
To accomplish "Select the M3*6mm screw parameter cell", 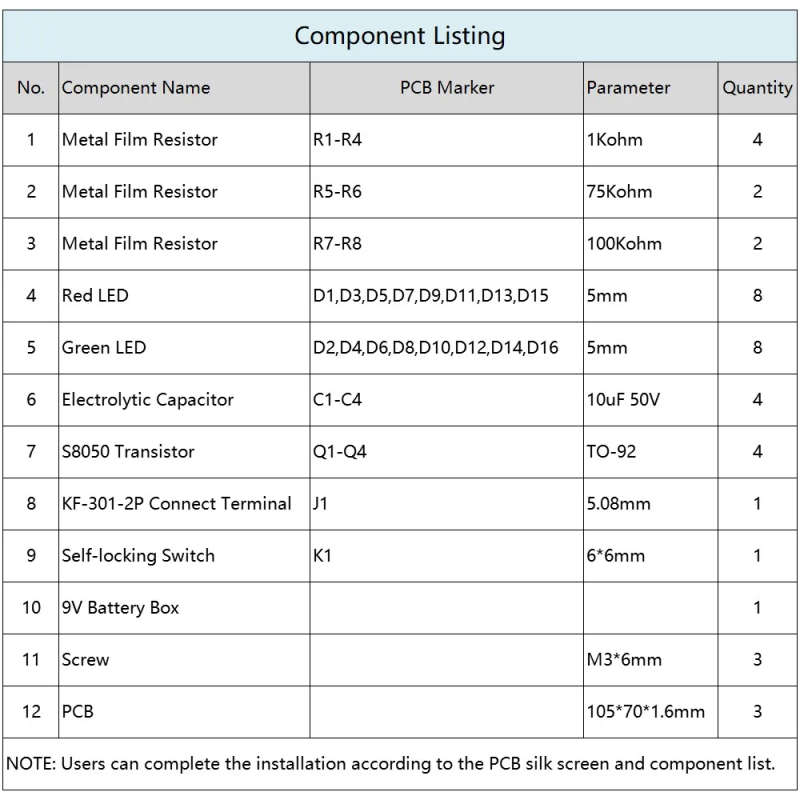I will [x=651, y=660].
